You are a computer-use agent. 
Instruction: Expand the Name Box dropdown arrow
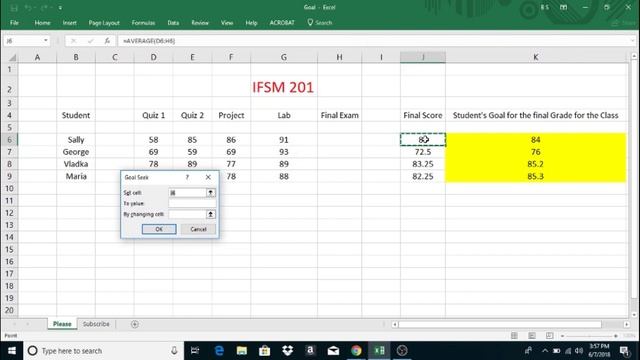click(x=46, y=41)
